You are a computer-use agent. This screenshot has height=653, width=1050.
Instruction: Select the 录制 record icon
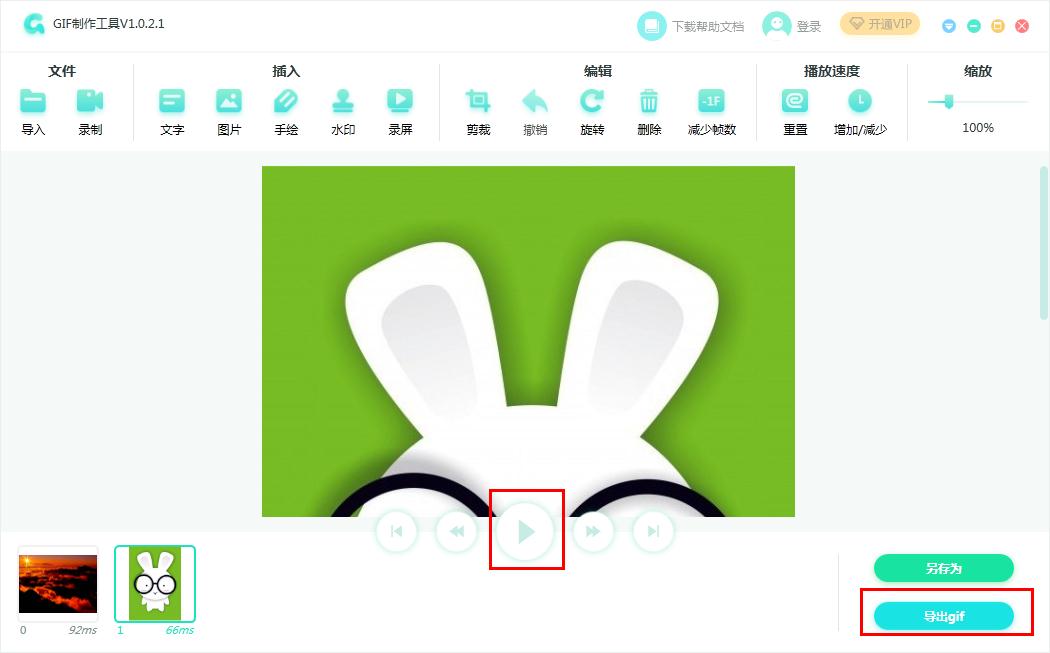pyautogui.click(x=91, y=107)
